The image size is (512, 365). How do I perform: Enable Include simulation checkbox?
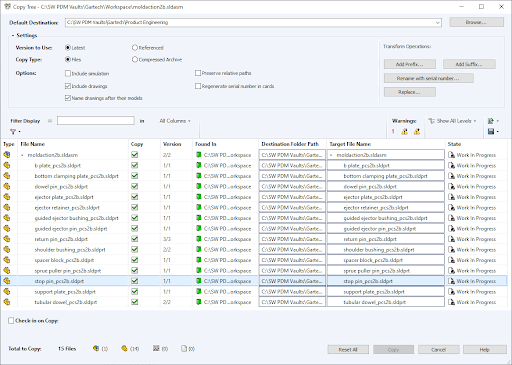pyautogui.click(x=68, y=73)
